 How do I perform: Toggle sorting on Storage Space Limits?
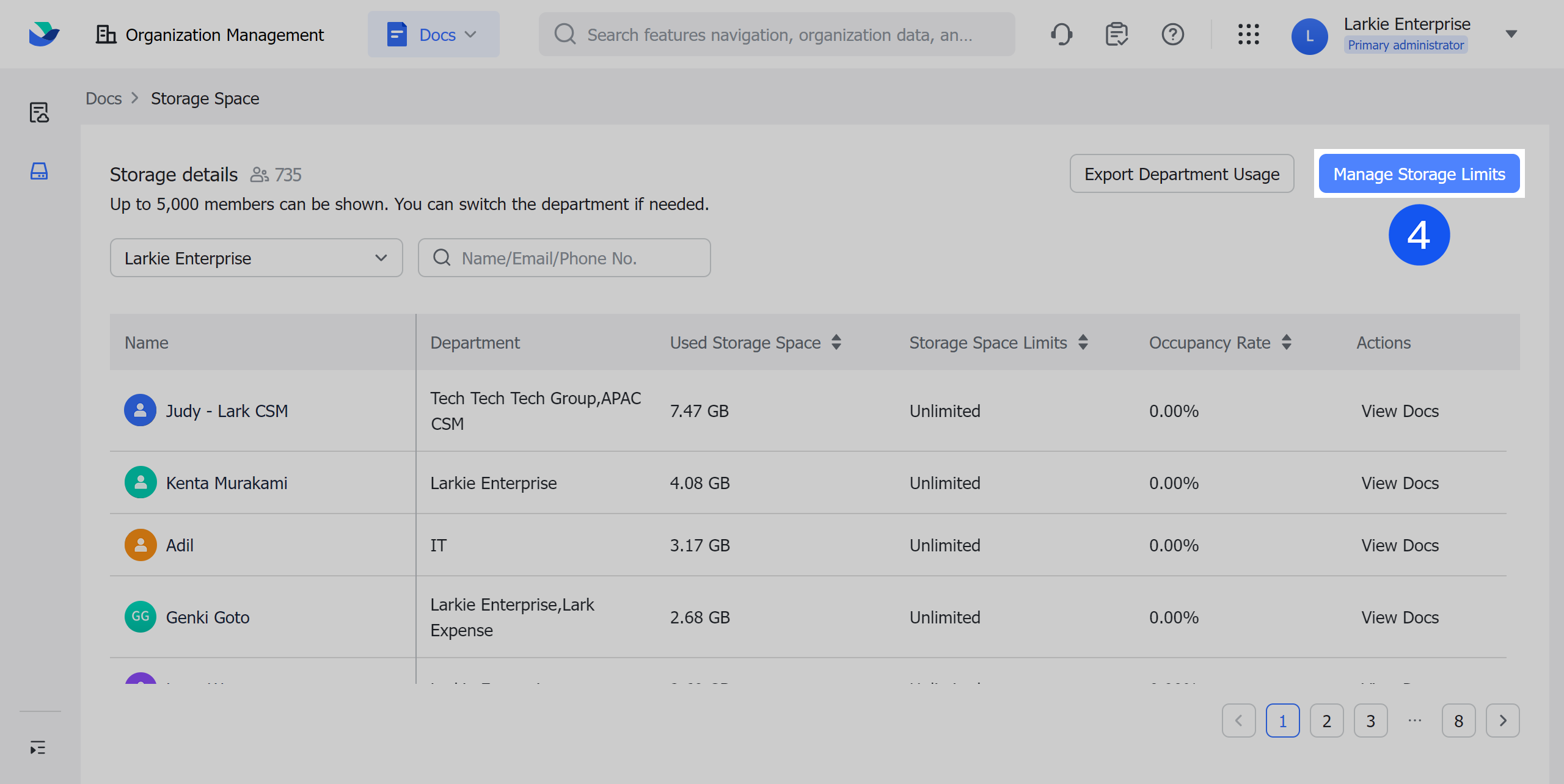(x=1083, y=343)
